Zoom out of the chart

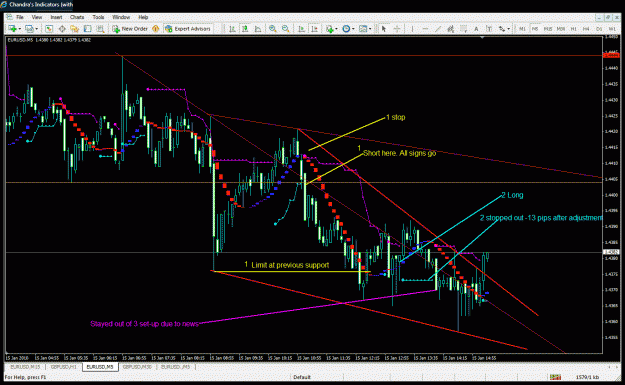pos(285,29)
